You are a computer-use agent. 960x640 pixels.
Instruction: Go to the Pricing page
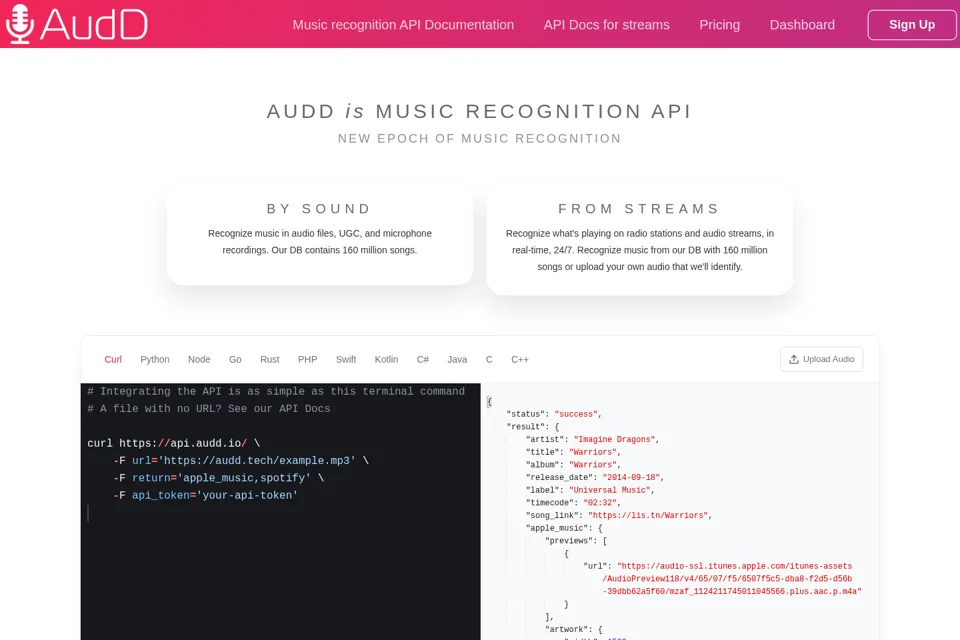coord(719,25)
